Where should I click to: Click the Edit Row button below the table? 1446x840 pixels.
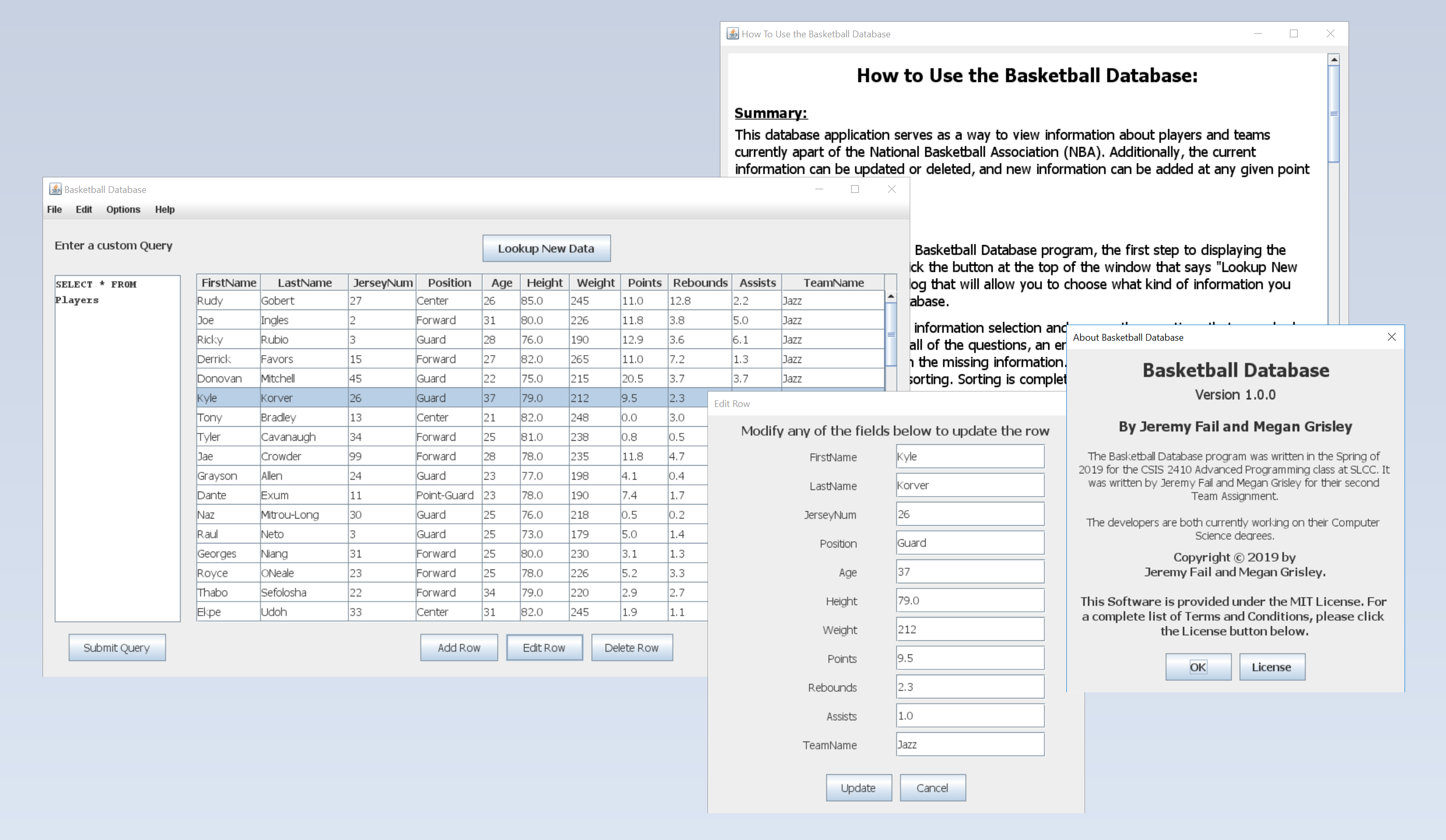(x=544, y=647)
